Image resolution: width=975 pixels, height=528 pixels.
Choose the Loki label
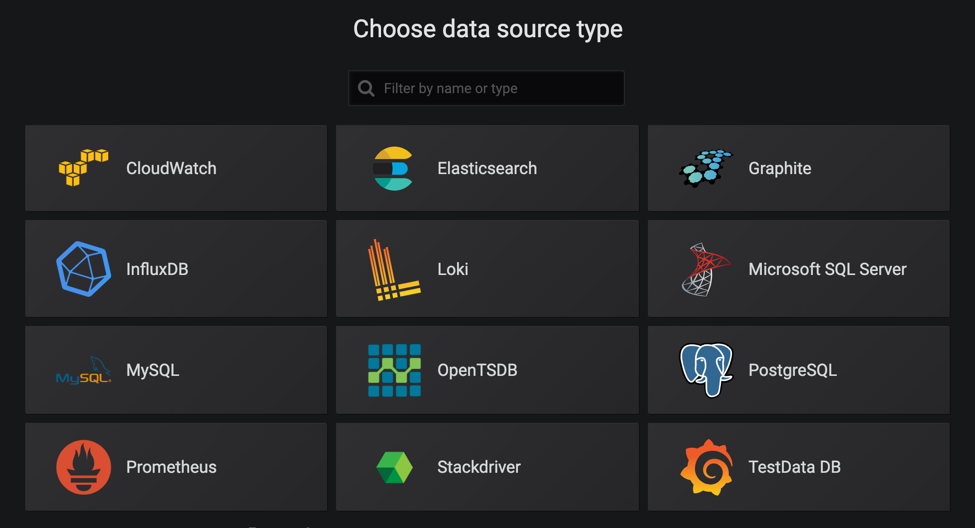pyautogui.click(x=453, y=269)
